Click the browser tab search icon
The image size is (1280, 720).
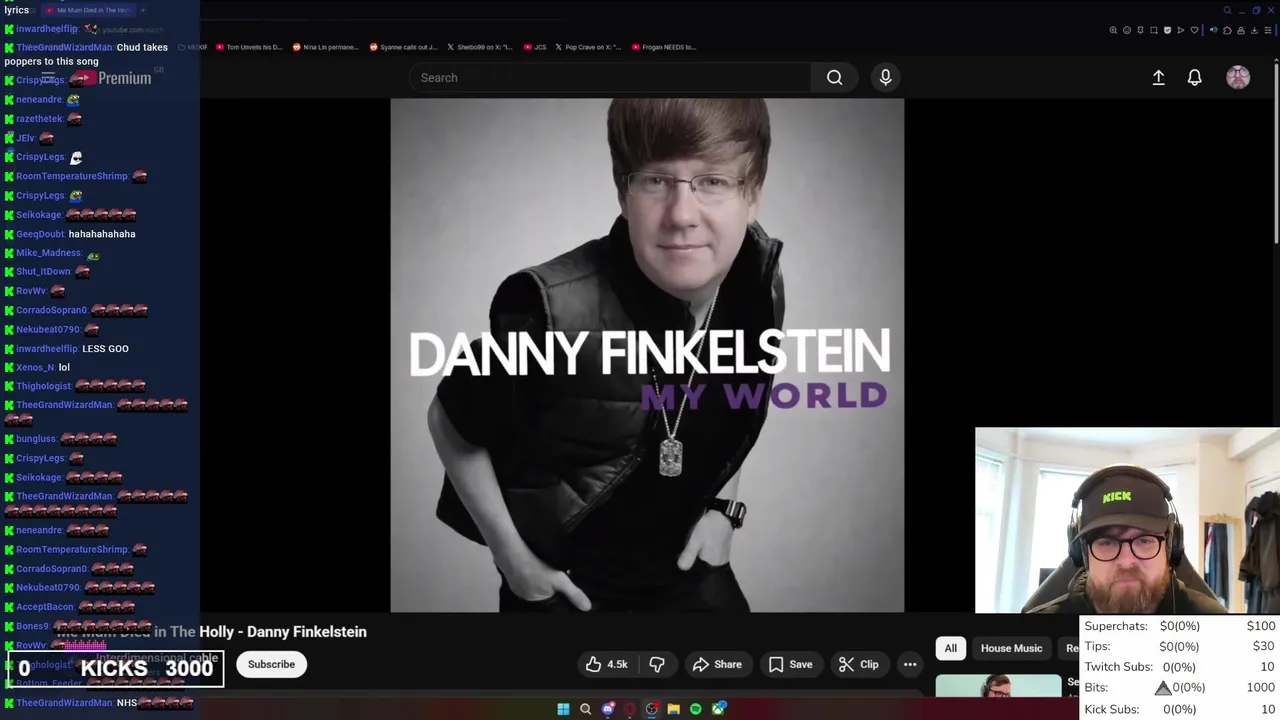tap(1227, 10)
